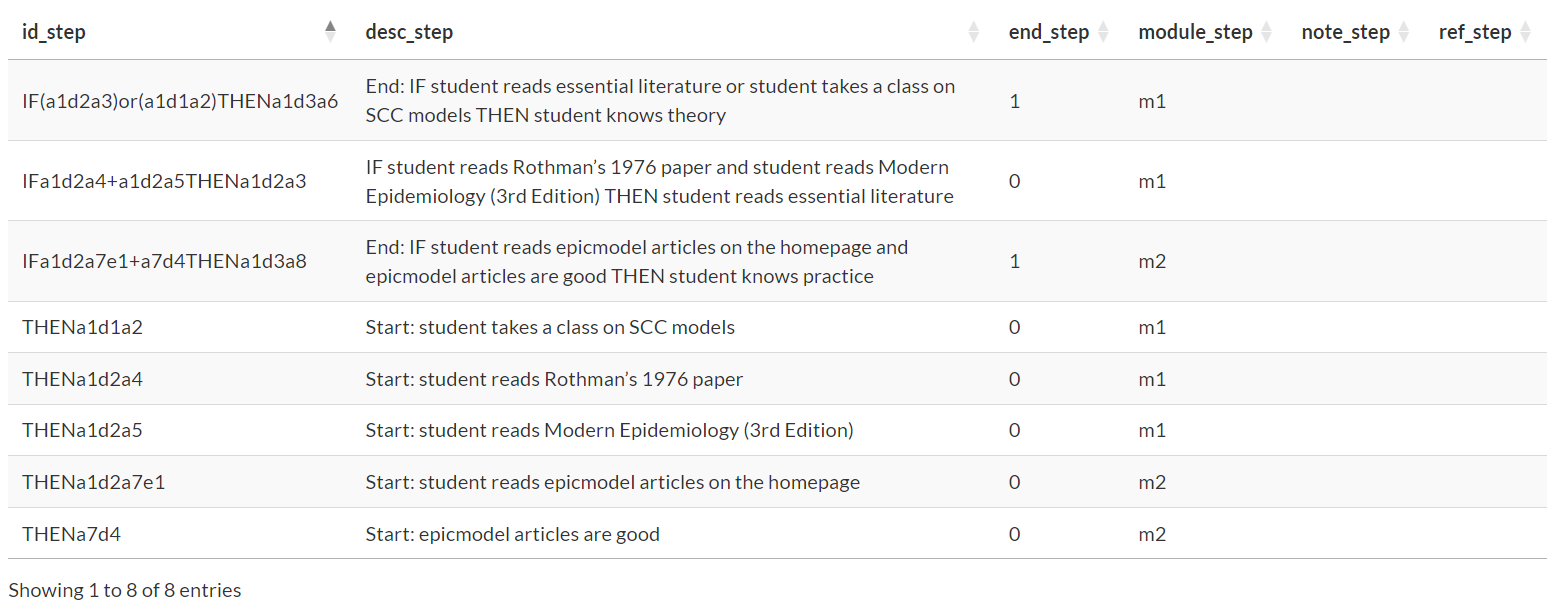This screenshot has width=1555, height=609.
Task: Select "Start: student takes a class on SCC models"
Action: click(550, 327)
